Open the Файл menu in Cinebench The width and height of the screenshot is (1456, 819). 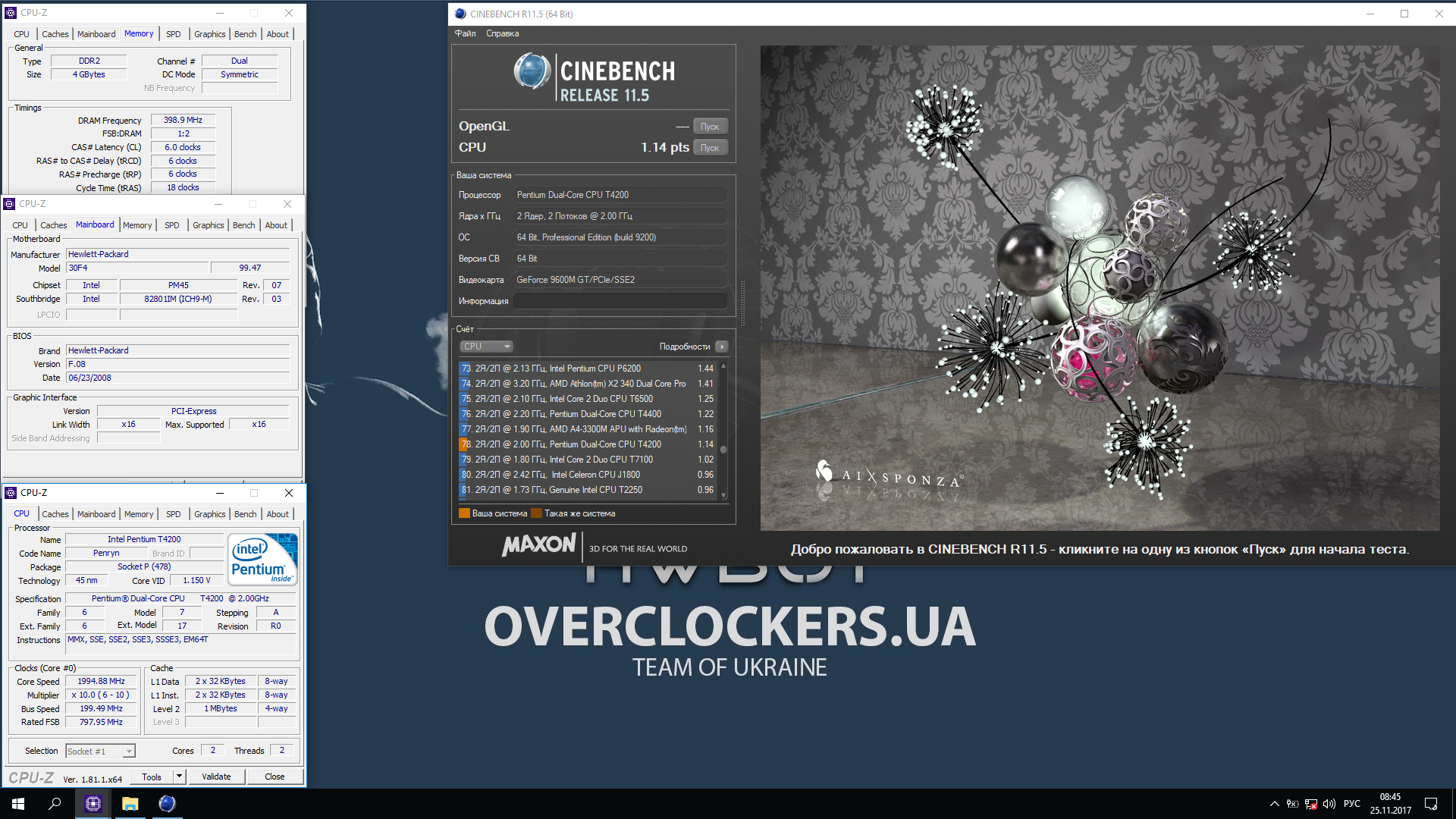(x=465, y=33)
